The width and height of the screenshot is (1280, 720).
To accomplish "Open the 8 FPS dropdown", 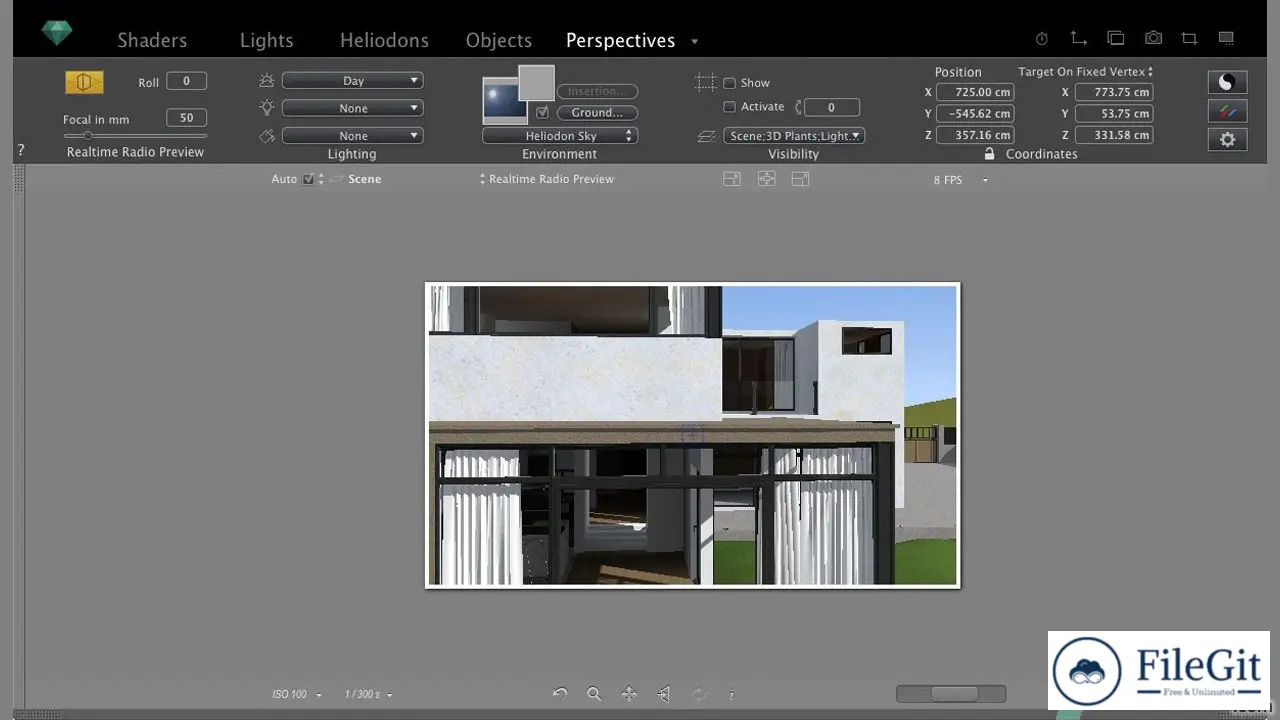I will tap(960, 180).
